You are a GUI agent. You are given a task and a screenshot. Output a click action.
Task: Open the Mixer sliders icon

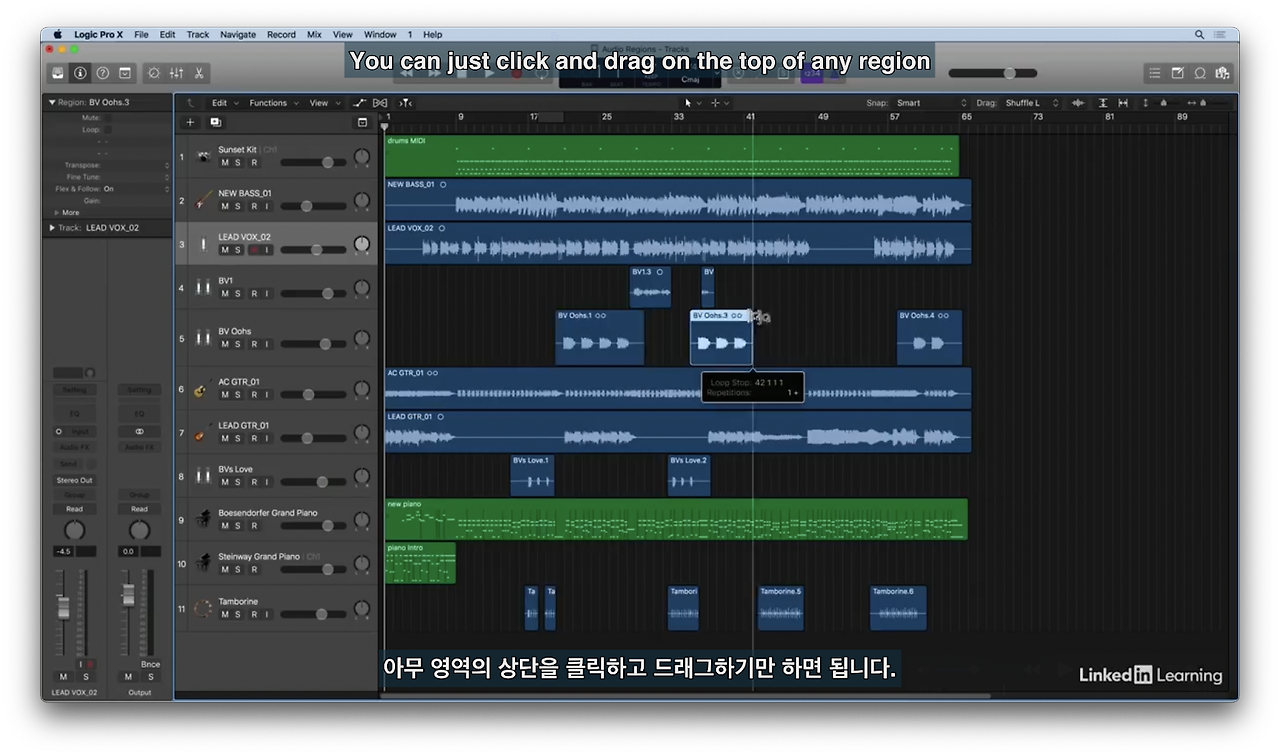click(x=177, y=73)
